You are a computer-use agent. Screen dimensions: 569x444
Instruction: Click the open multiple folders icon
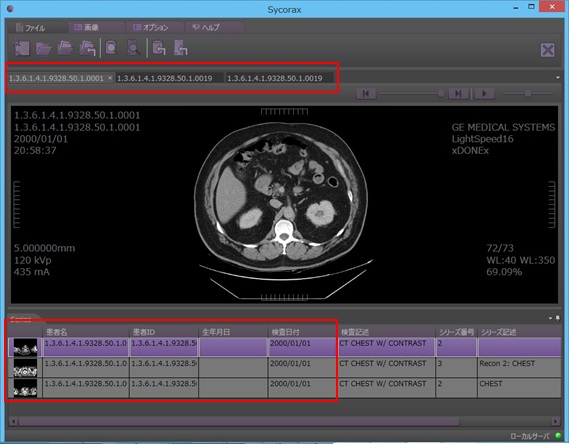(65, 48)
